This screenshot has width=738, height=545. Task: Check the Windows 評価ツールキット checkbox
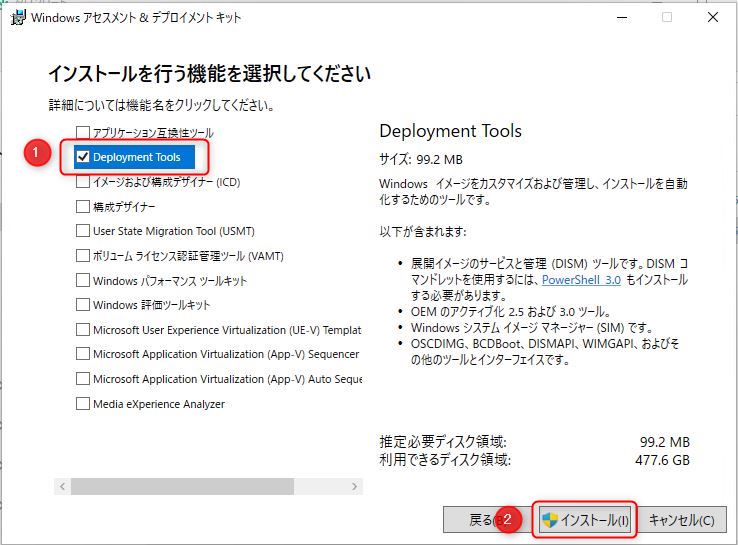83,305
